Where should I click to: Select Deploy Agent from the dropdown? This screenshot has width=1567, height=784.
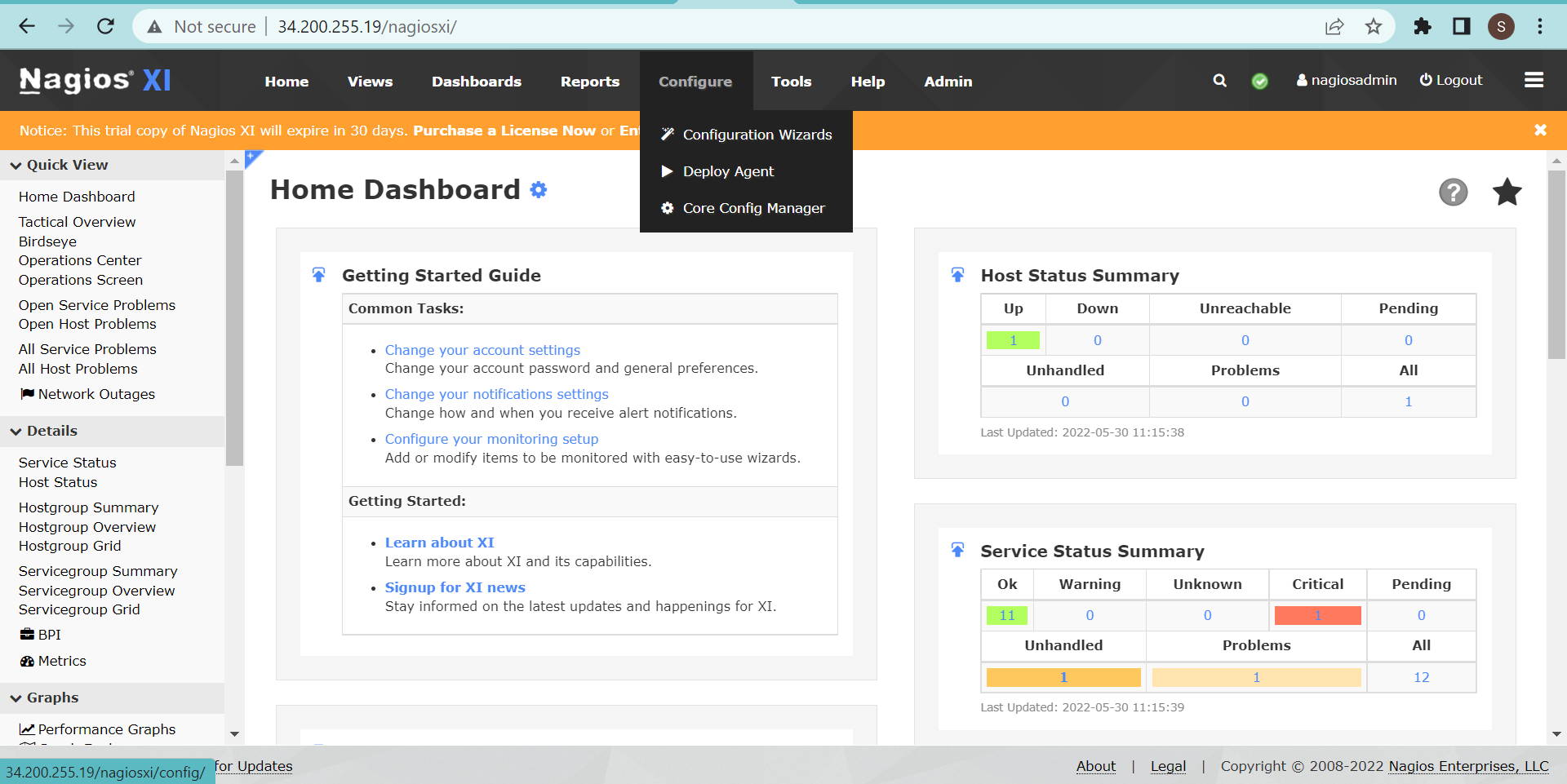(x=746, y=171)
